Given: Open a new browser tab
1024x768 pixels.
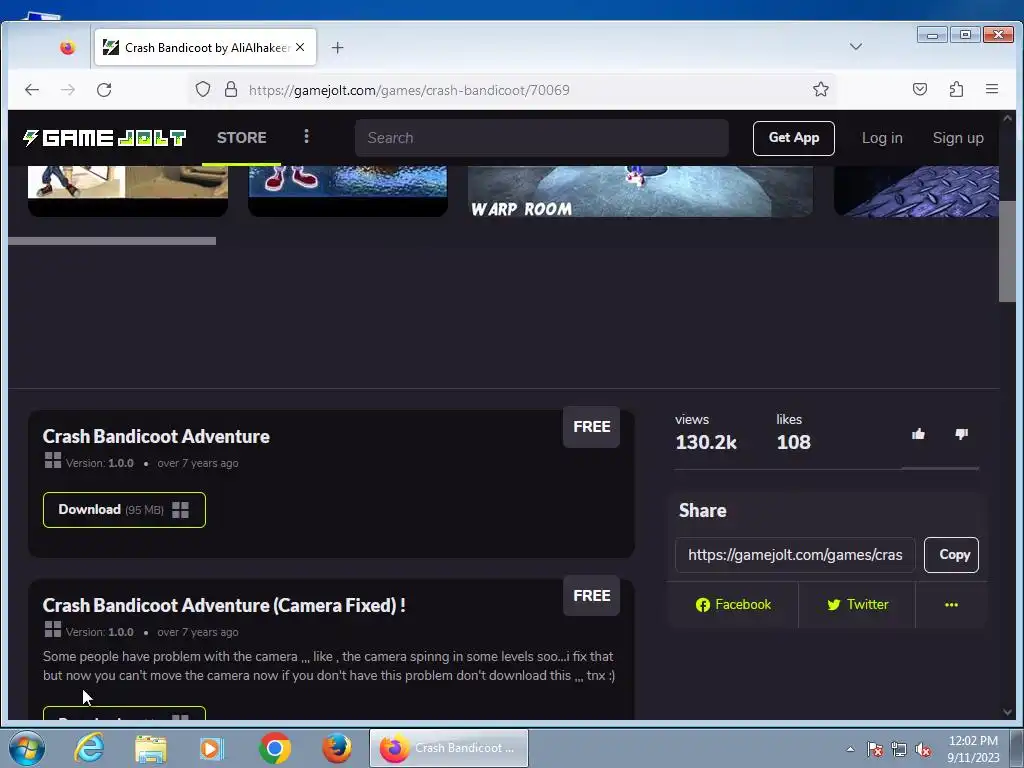Looking at the screenshot, I should 337,48.
